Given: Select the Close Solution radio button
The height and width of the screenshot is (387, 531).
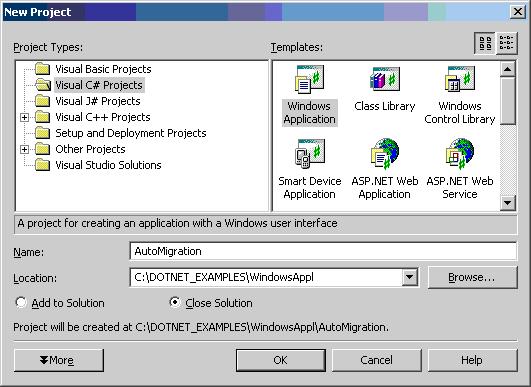Looking at the screenshot, I should (x=175, y=302).
